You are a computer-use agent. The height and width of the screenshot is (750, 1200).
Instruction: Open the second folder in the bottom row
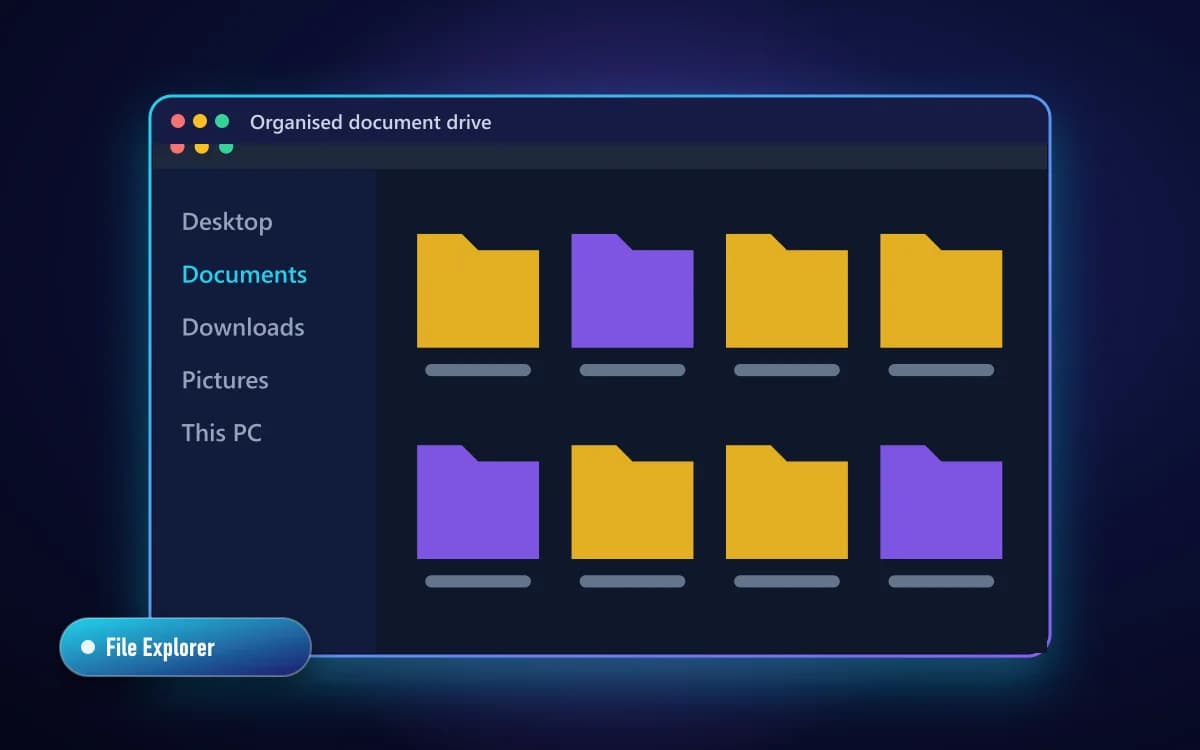point(632,502)
